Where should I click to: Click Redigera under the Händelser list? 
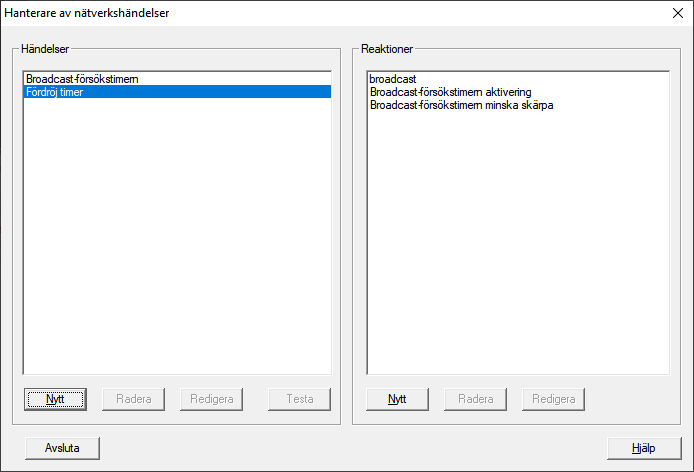coord(212,399)
